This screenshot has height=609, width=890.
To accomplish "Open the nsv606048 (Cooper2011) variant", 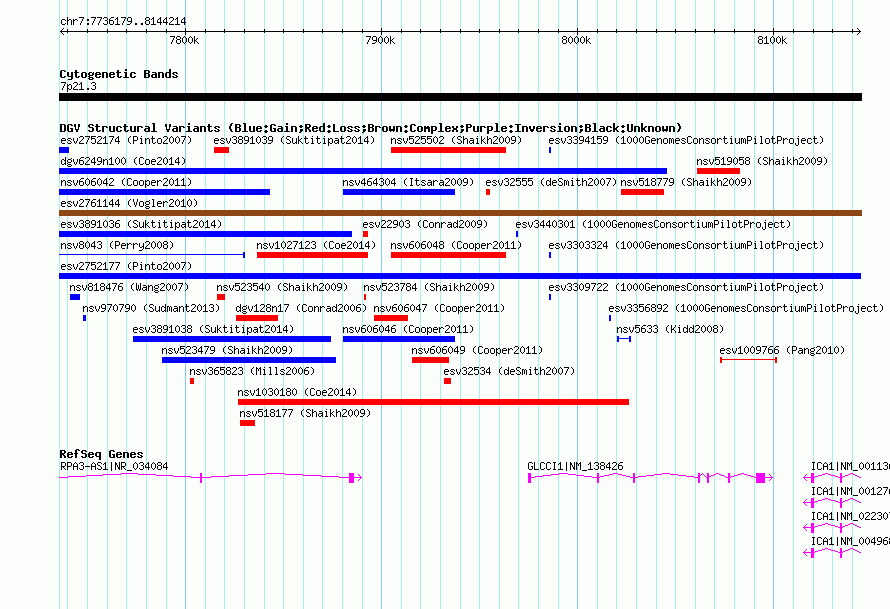I will tap(448, 255).
